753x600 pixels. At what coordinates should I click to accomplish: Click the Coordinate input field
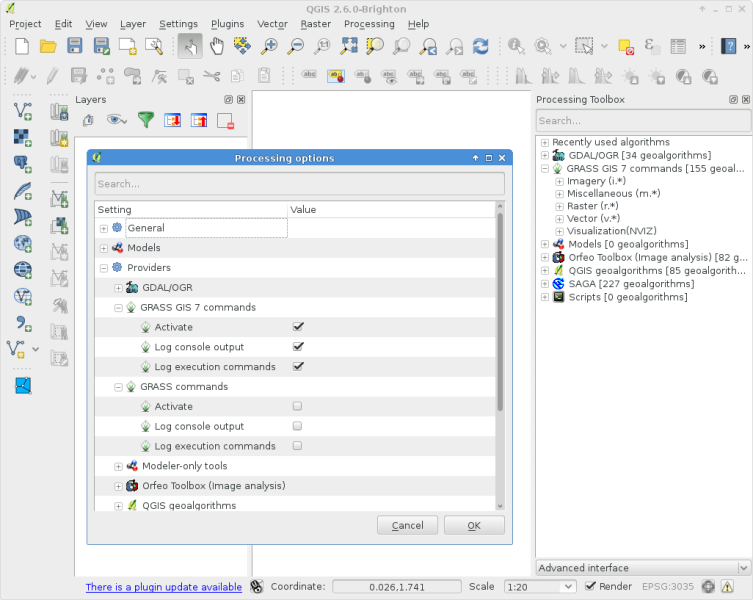(397, 587)
